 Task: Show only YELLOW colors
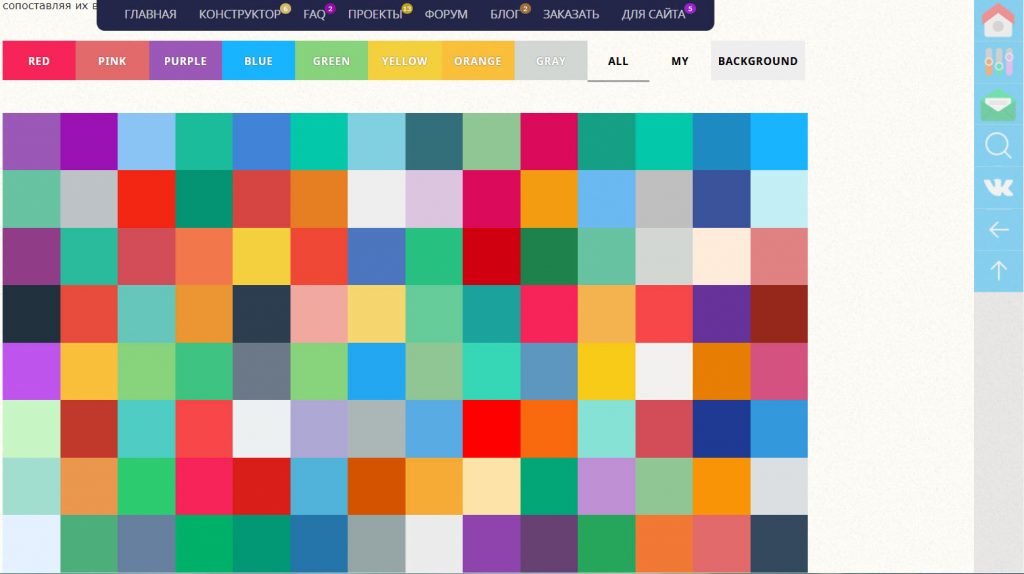coord(405,61)
